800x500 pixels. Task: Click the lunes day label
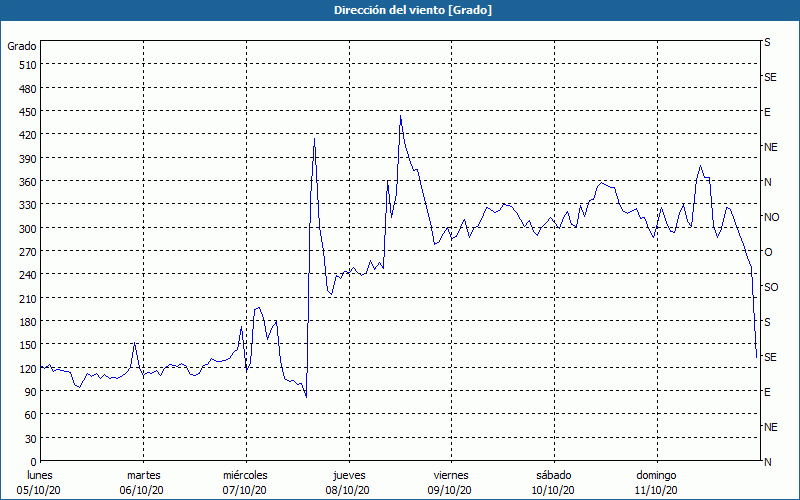click(40, 476)
